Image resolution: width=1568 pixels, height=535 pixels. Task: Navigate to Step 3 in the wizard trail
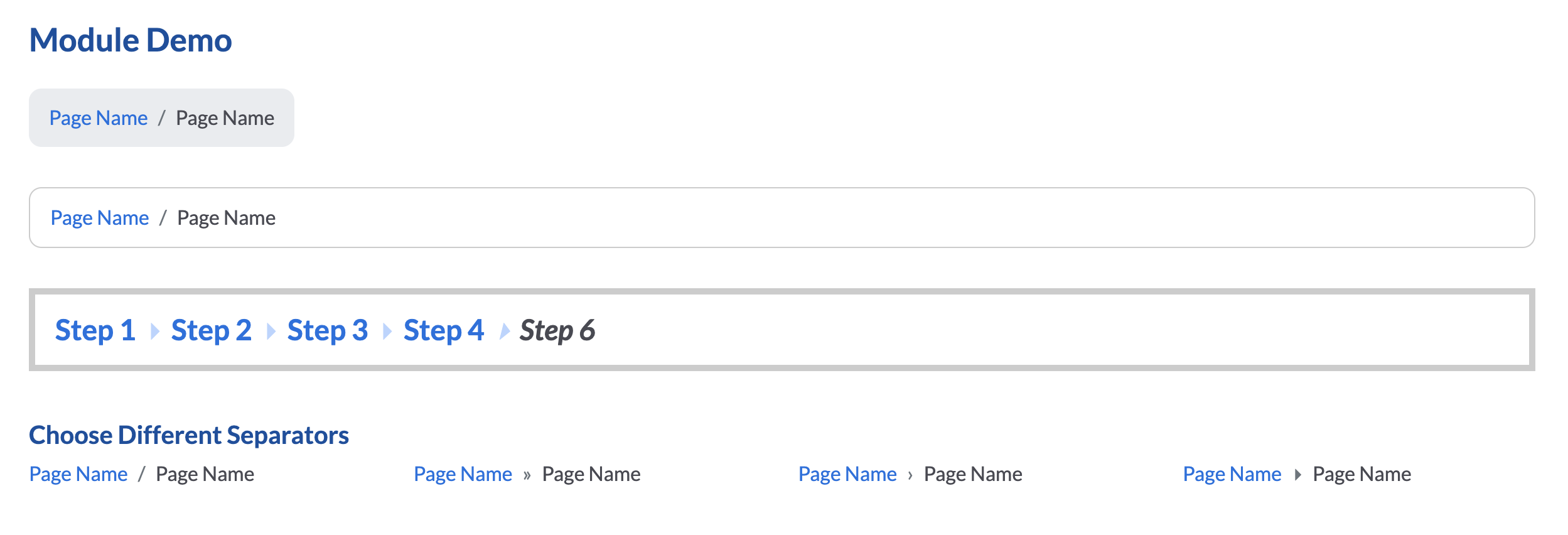point(327,329)
